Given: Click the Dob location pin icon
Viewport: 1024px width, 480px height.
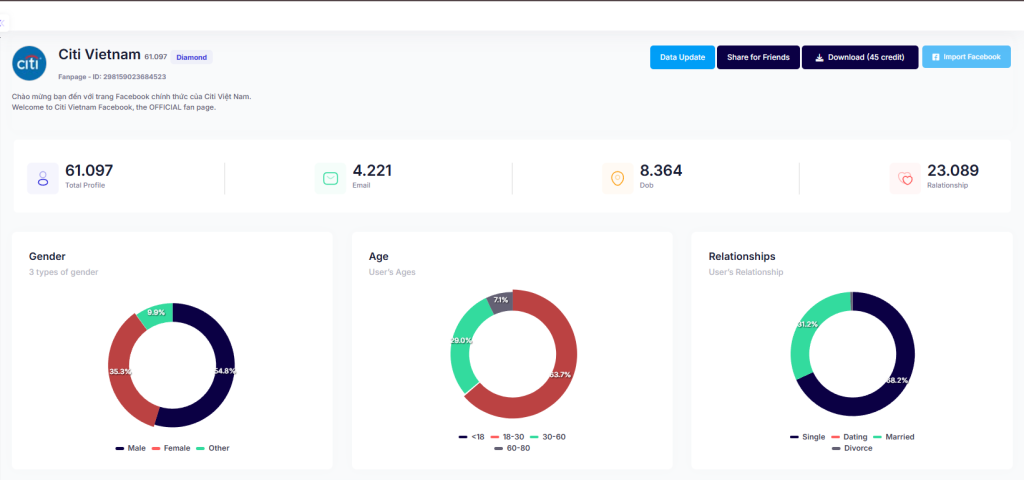Looking at the screenshot, I should pyautogui.click(x=618, y=178).
